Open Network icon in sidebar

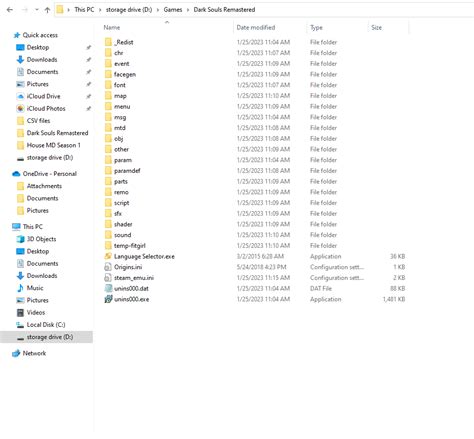(16, 353)
